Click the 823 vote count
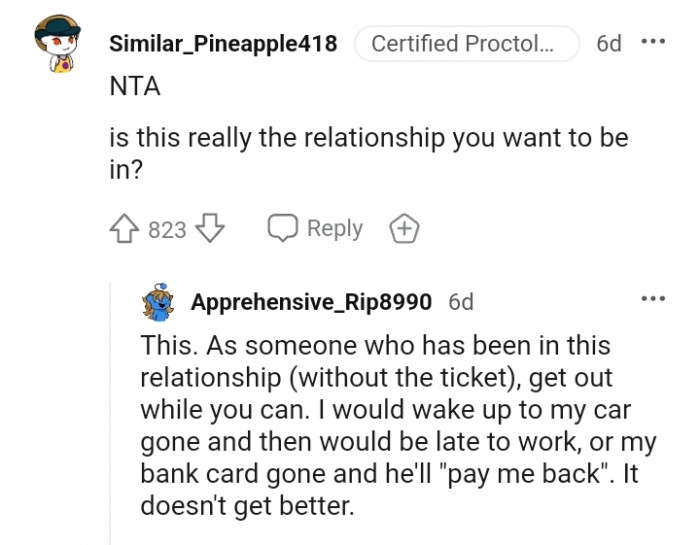This screenshot has width=700, height=545. [x=167, y=230]
